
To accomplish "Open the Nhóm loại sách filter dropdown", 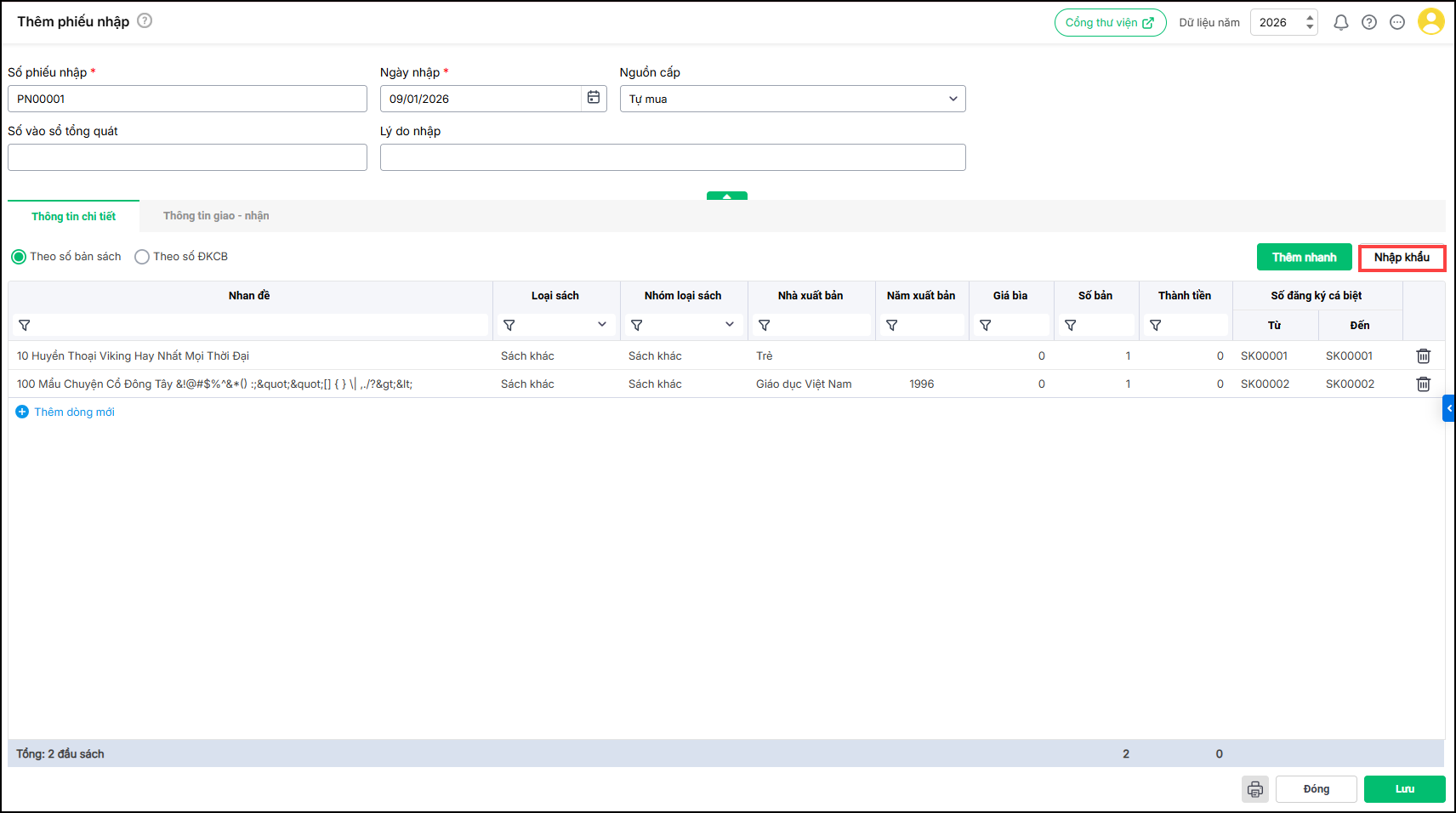I will tap(729, 325).
